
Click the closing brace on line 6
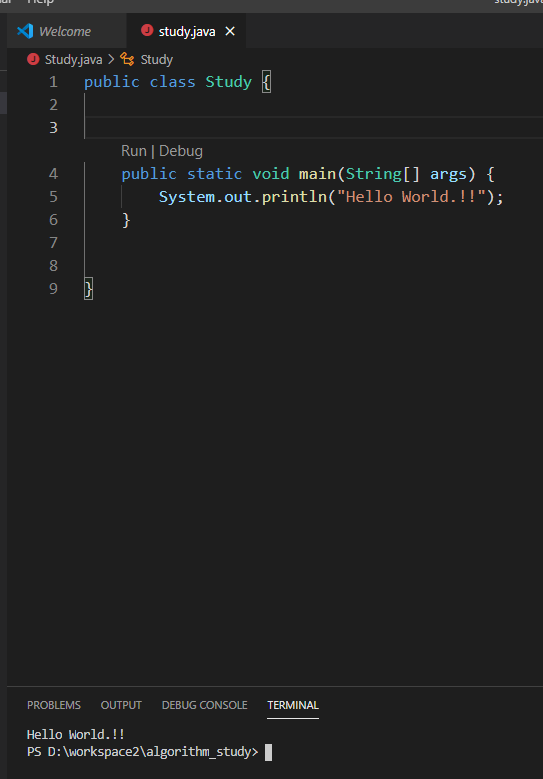(126, 220)
